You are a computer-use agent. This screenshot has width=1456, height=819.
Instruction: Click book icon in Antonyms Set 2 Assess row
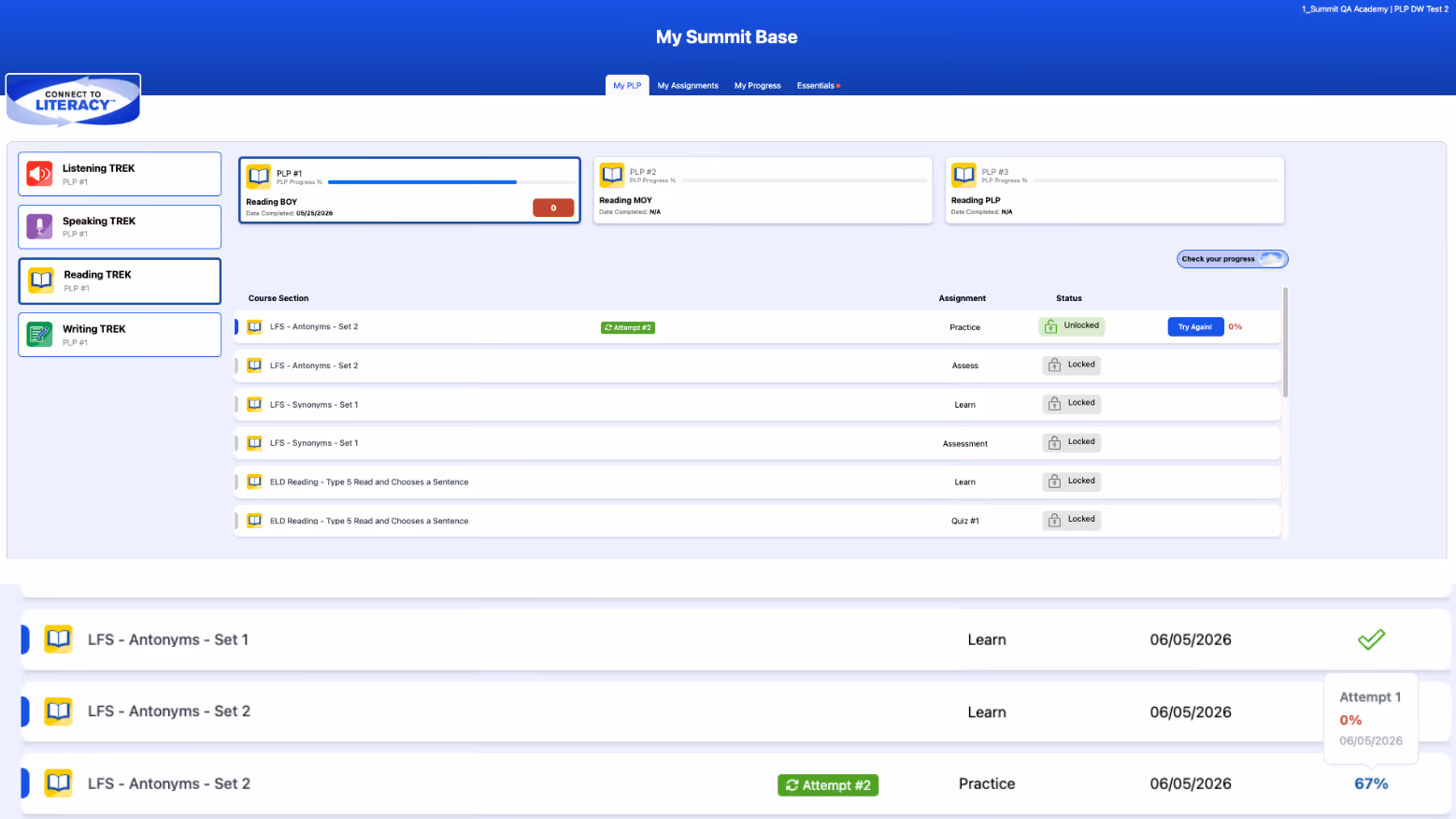[254, 366]
